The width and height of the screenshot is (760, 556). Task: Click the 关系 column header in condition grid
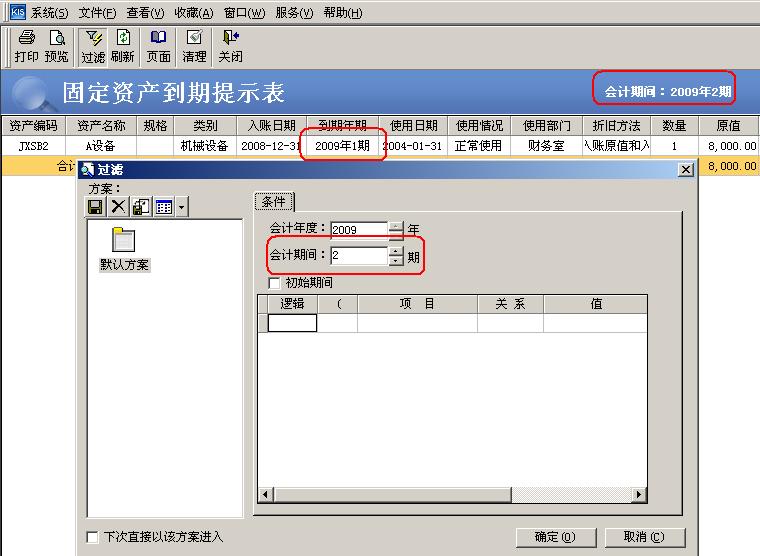[x=510, y=304]
